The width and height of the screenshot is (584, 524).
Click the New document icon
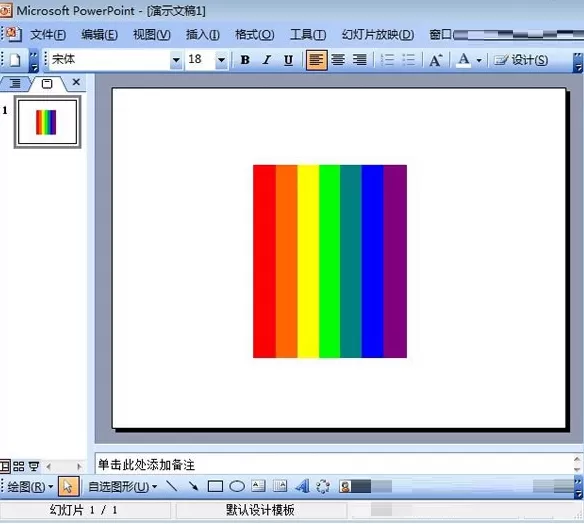tap(15, 60)
